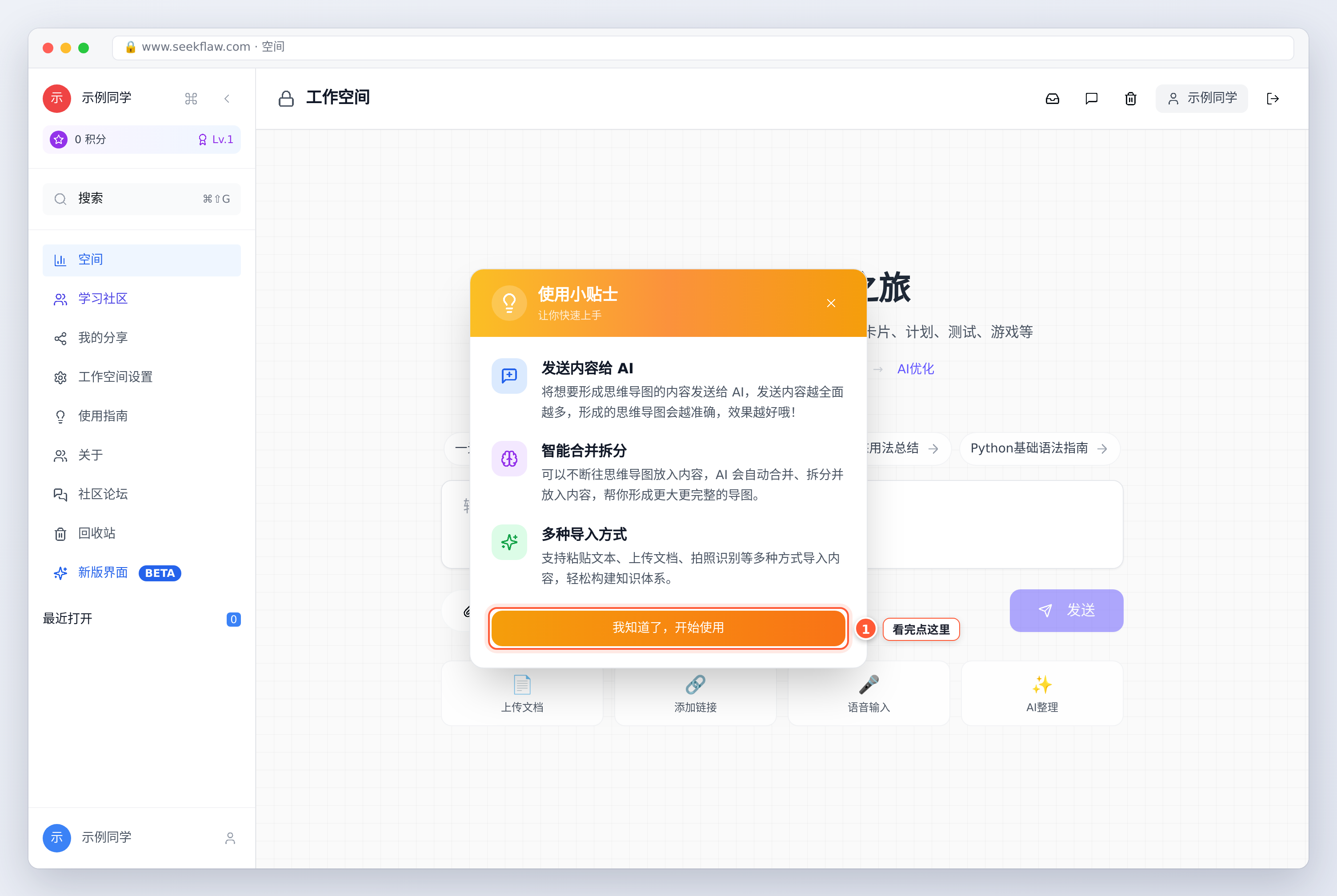
Task: Click the 智能合并拆分 brain icon
Action: coord(509,458)
